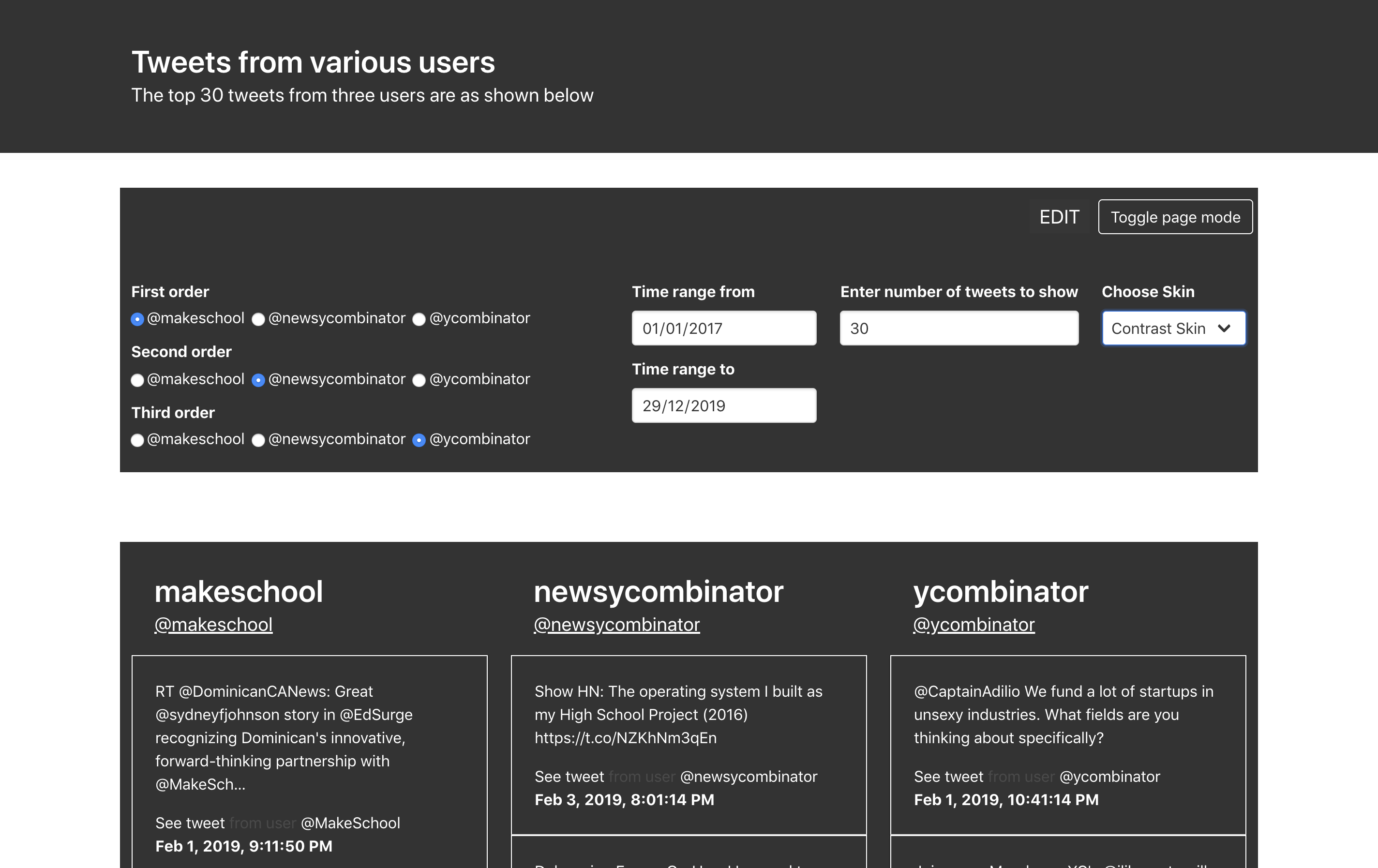This screenshot has width=1378, height=868.
Task: Select @ycombinator for Second order
Action: (419, 380)
